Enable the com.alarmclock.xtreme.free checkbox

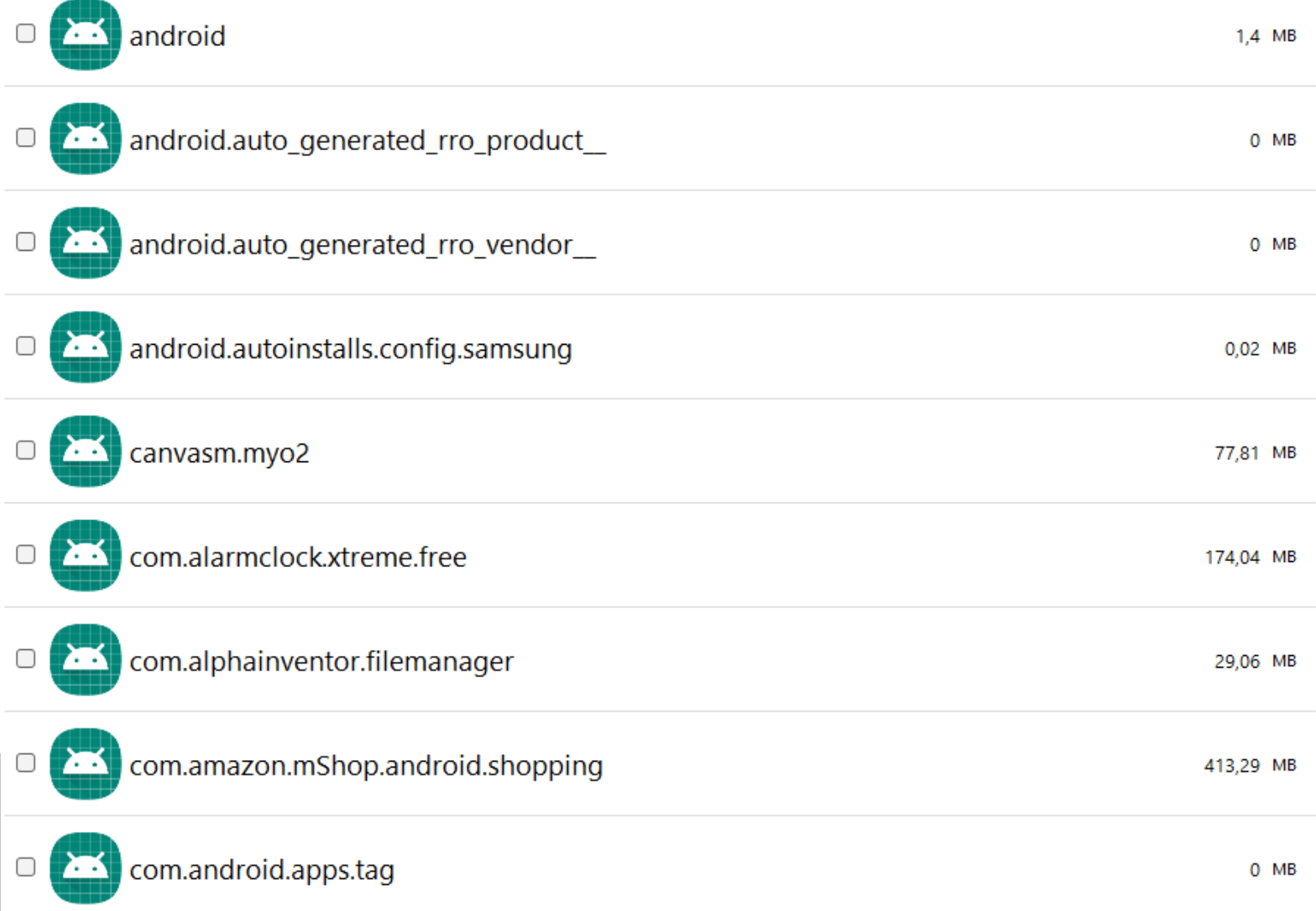click(x=26, y=554)
